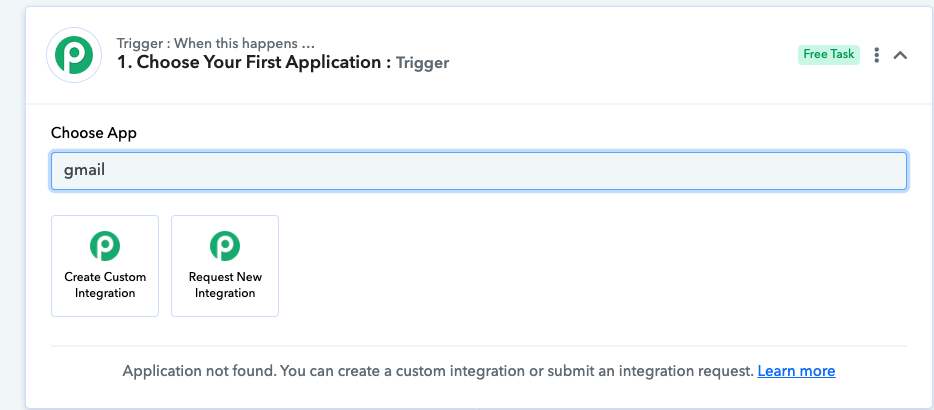Click the Request New Integration logo icon
This screenshot has height=410, width=934.
click(x=225, y=246)
